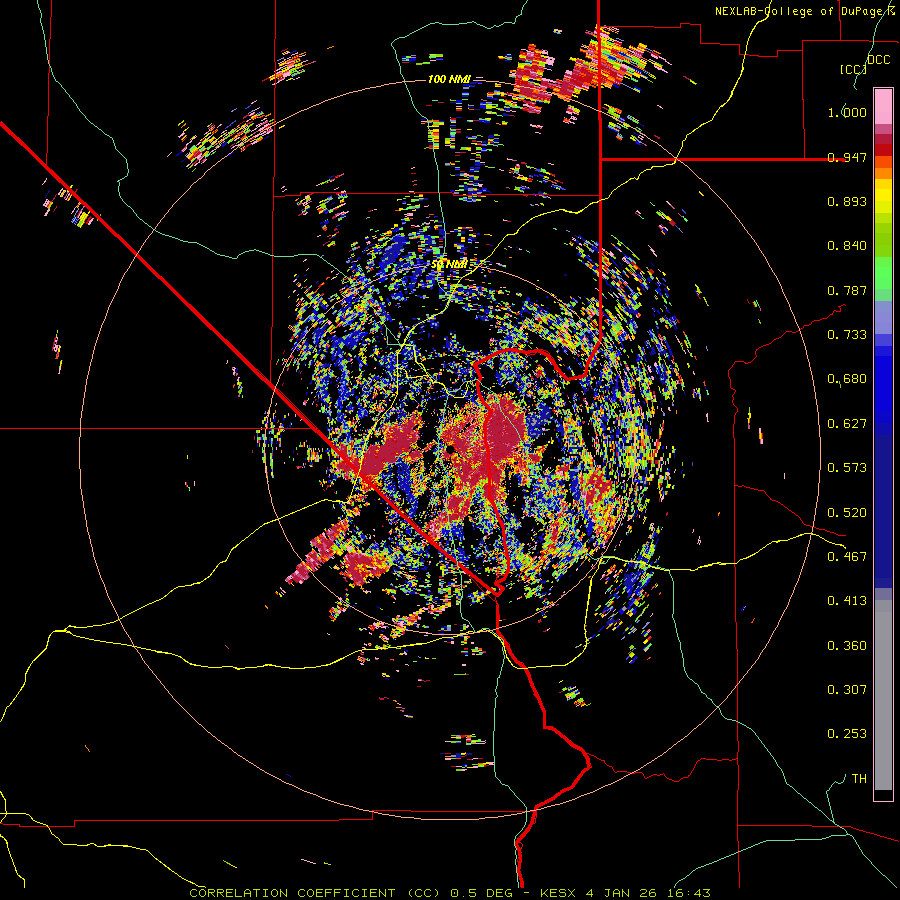Click the 0.307 scale value
The height and width of the screenshot is (900, 900).
pos(847,690)
